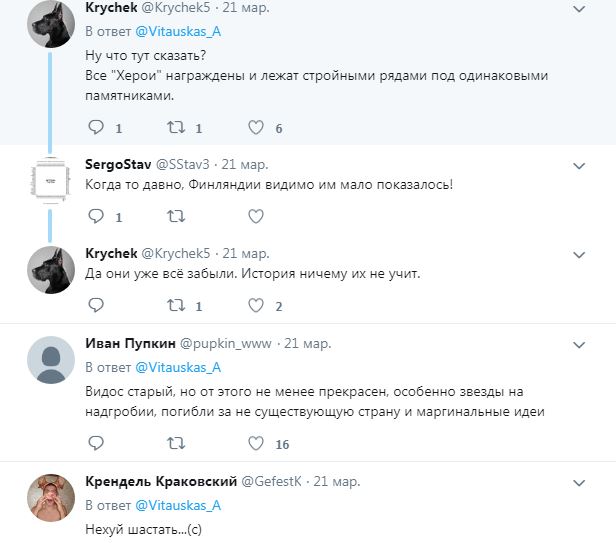Retweet Иван Пупкин's tweet
616x543 pixels.
point(176,443)
